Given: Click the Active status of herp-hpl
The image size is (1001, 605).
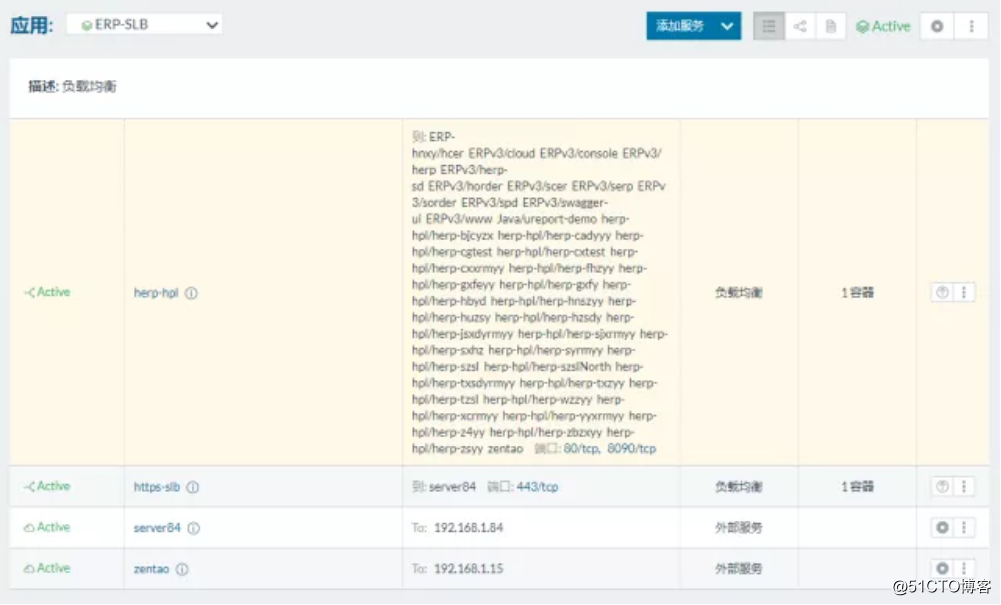Looking at the screenshot, I should click(47, 292).
